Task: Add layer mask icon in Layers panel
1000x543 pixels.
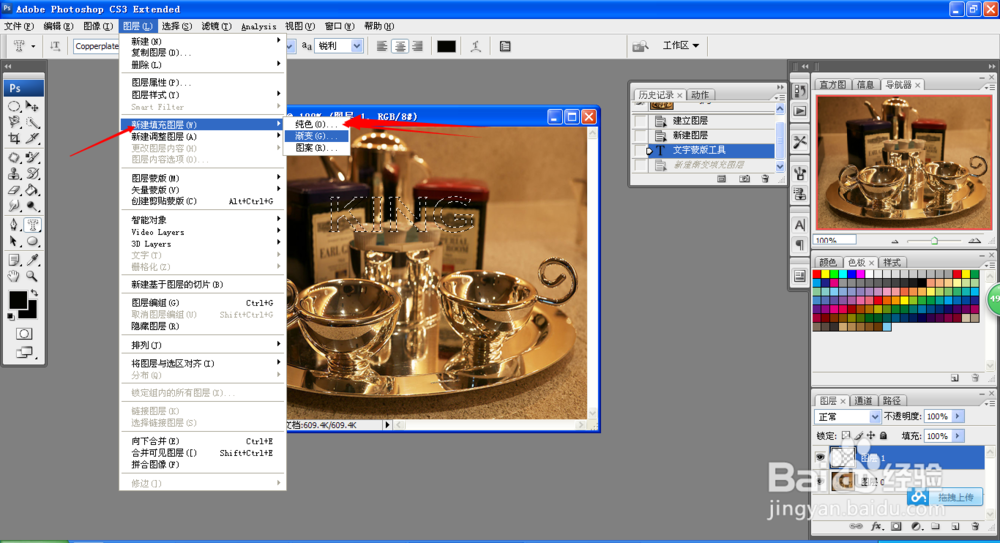Action: tap(897, 526)
